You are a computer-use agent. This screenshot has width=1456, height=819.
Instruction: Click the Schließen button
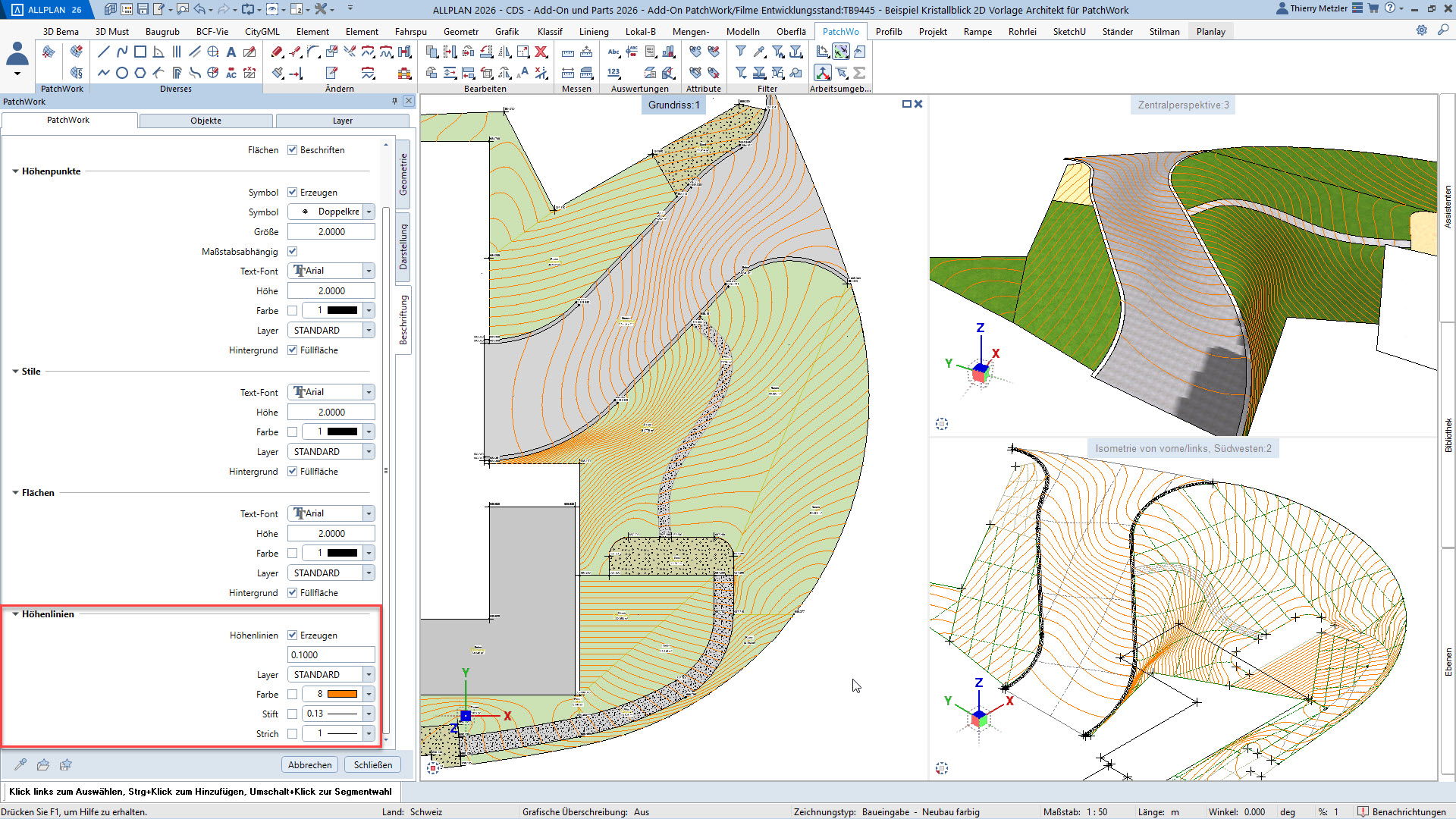click(372, 764)
